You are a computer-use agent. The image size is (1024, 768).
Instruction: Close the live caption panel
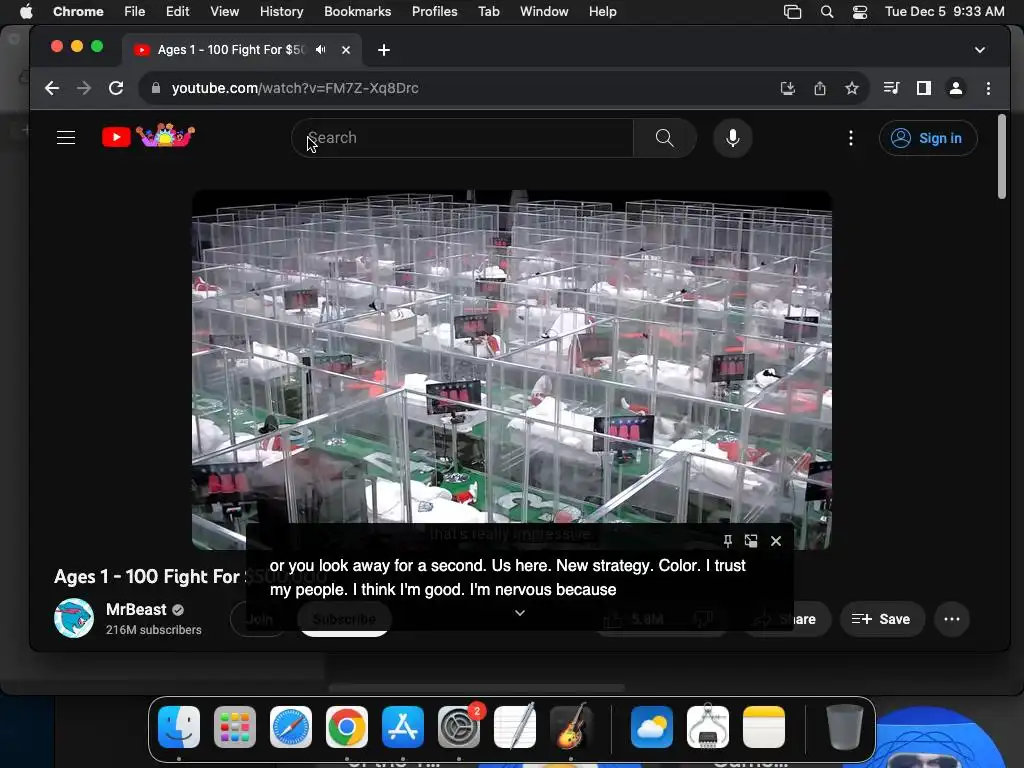[x=776, y=541]
